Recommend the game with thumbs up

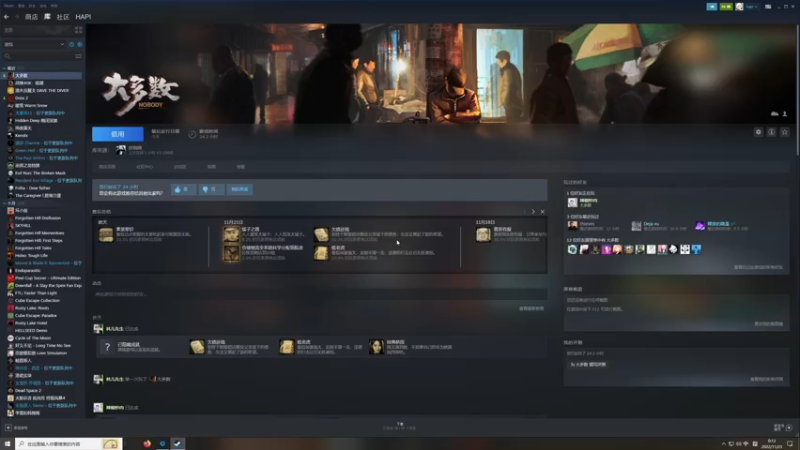[x=183, y=189]
